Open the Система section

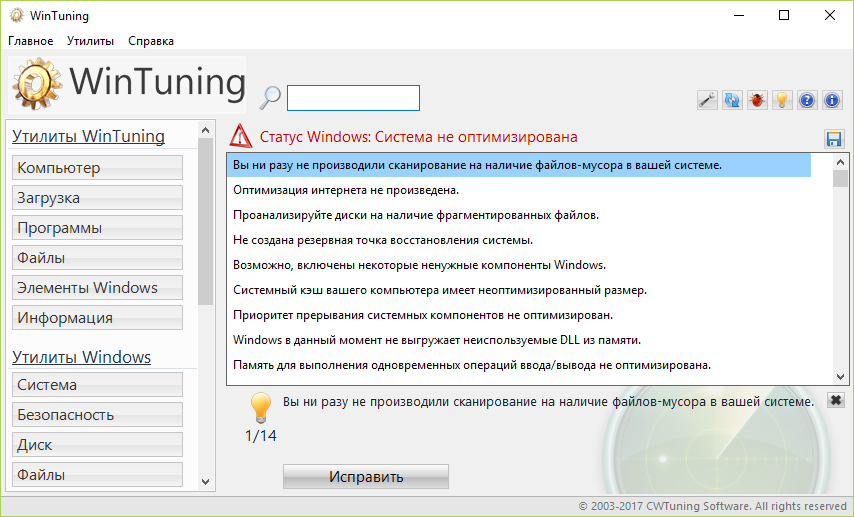tap(97, 385)
